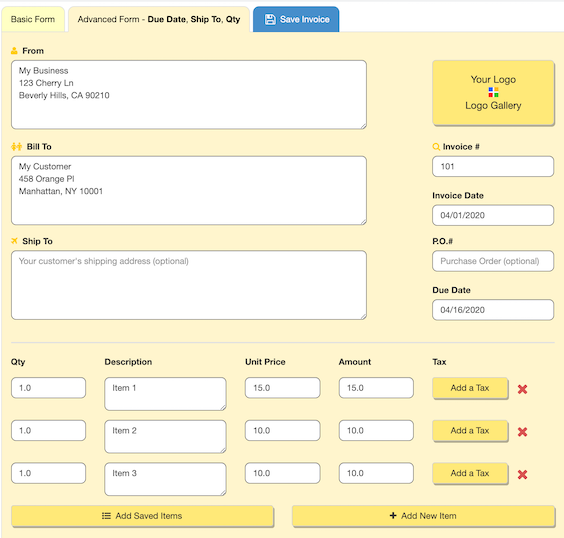The width and height of the screenshot is (564, 538).
Task: Add a Tax for Item 2
Action: (470, 430)
